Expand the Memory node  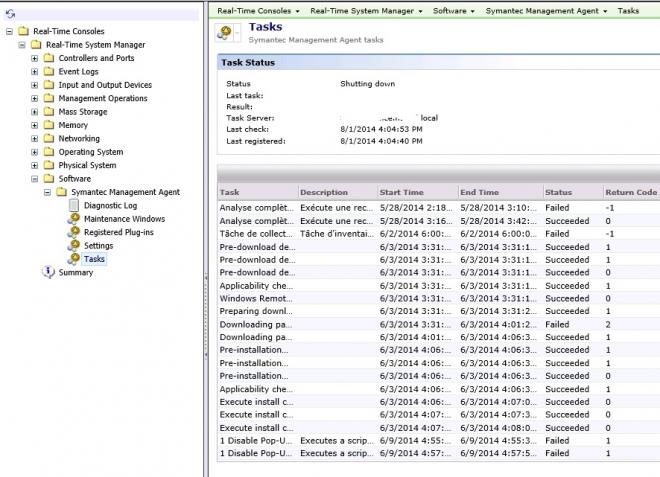[x=35, y=125]
